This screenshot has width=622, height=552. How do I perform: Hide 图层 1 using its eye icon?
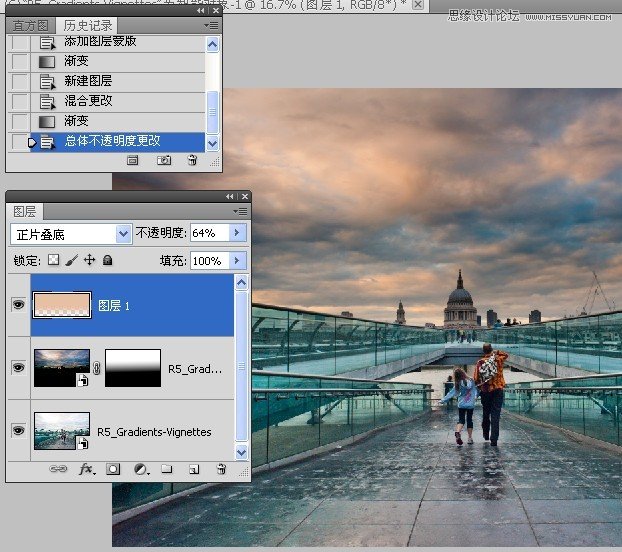coord(18,305)
